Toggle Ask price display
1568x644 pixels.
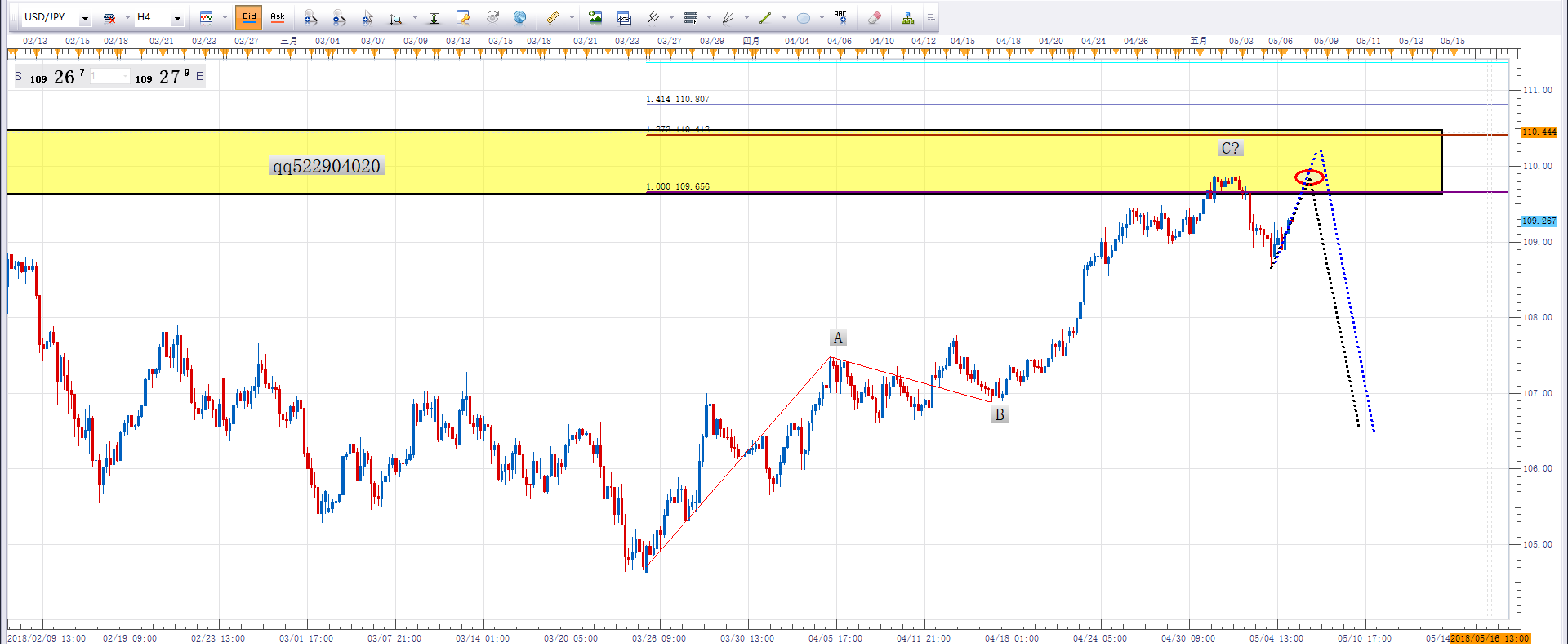coord(278,17)
